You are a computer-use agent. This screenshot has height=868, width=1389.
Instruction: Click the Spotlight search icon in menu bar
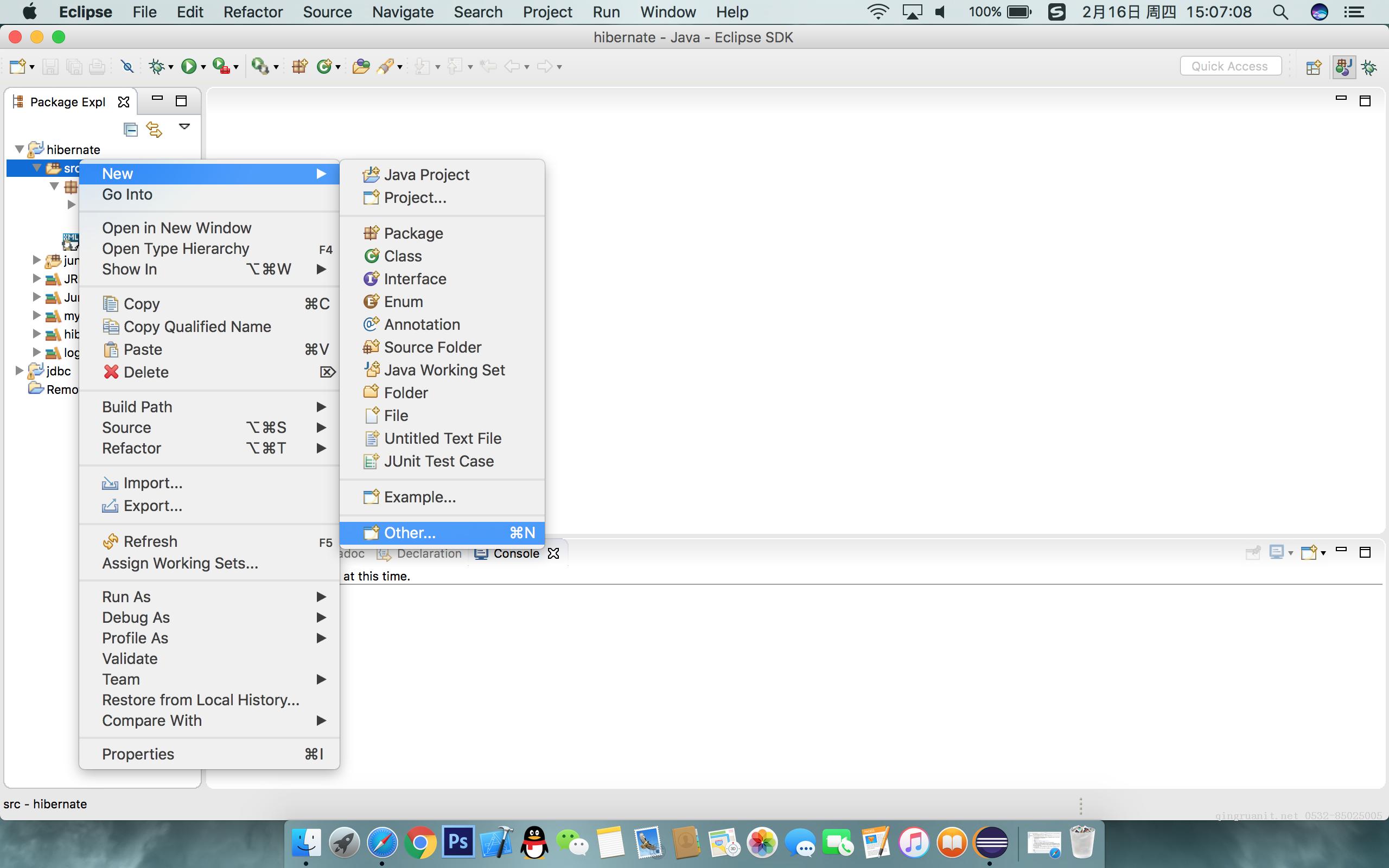tap(1280, 12)
